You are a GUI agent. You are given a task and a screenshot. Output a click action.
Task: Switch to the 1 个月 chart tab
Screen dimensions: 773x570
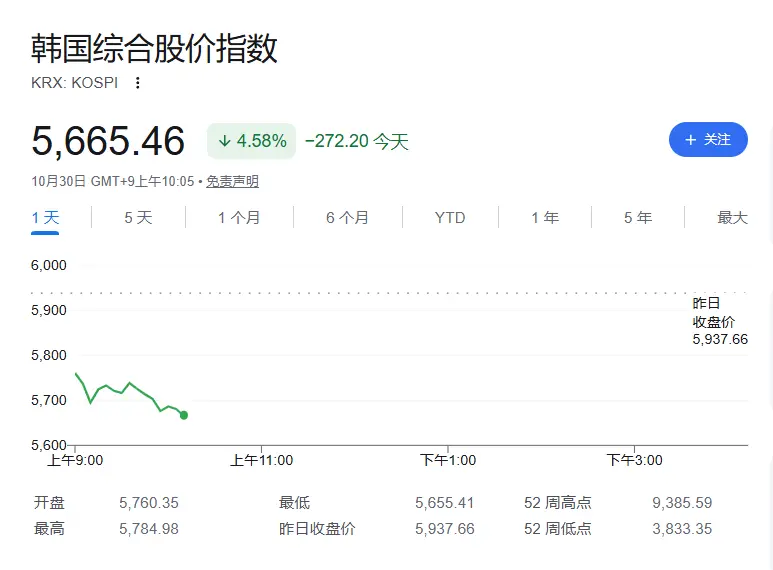(x=239, y=217)
